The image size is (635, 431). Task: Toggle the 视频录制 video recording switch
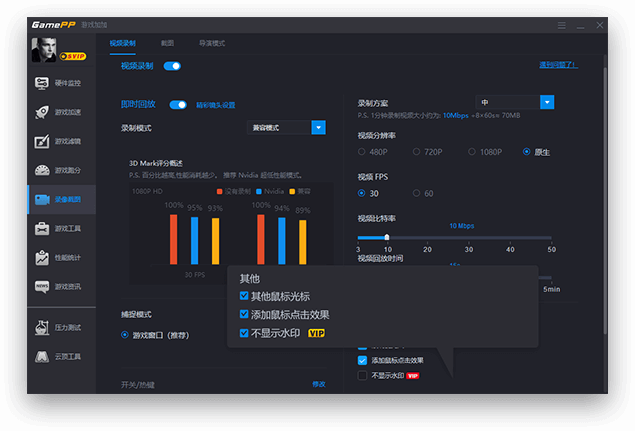tap(172, 66)
